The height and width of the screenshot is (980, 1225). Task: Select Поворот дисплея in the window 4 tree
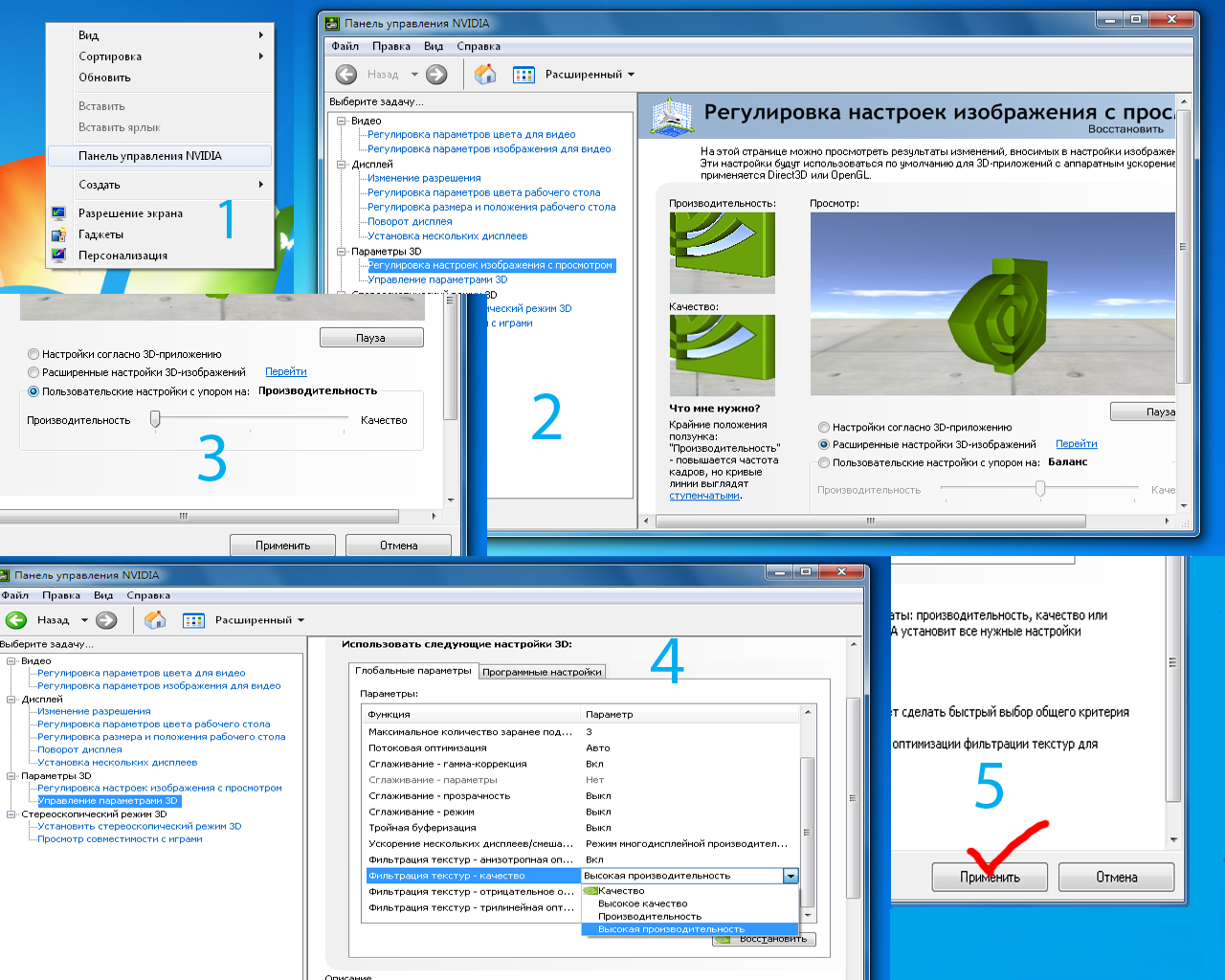[x=79, y=749]
